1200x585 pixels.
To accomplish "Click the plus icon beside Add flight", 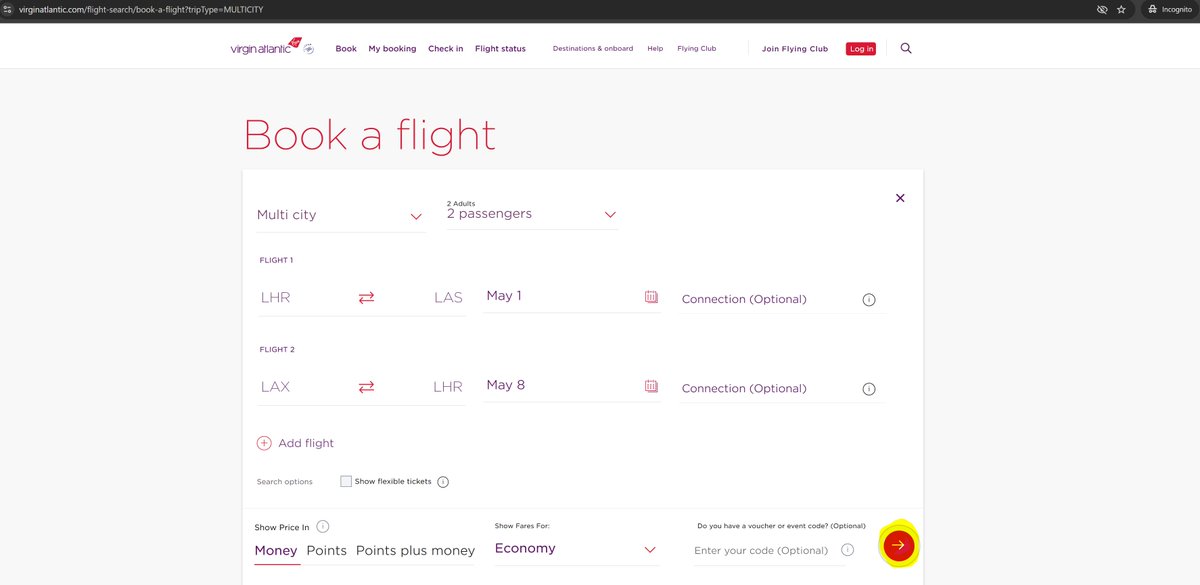I will click(x=264, y=443).
